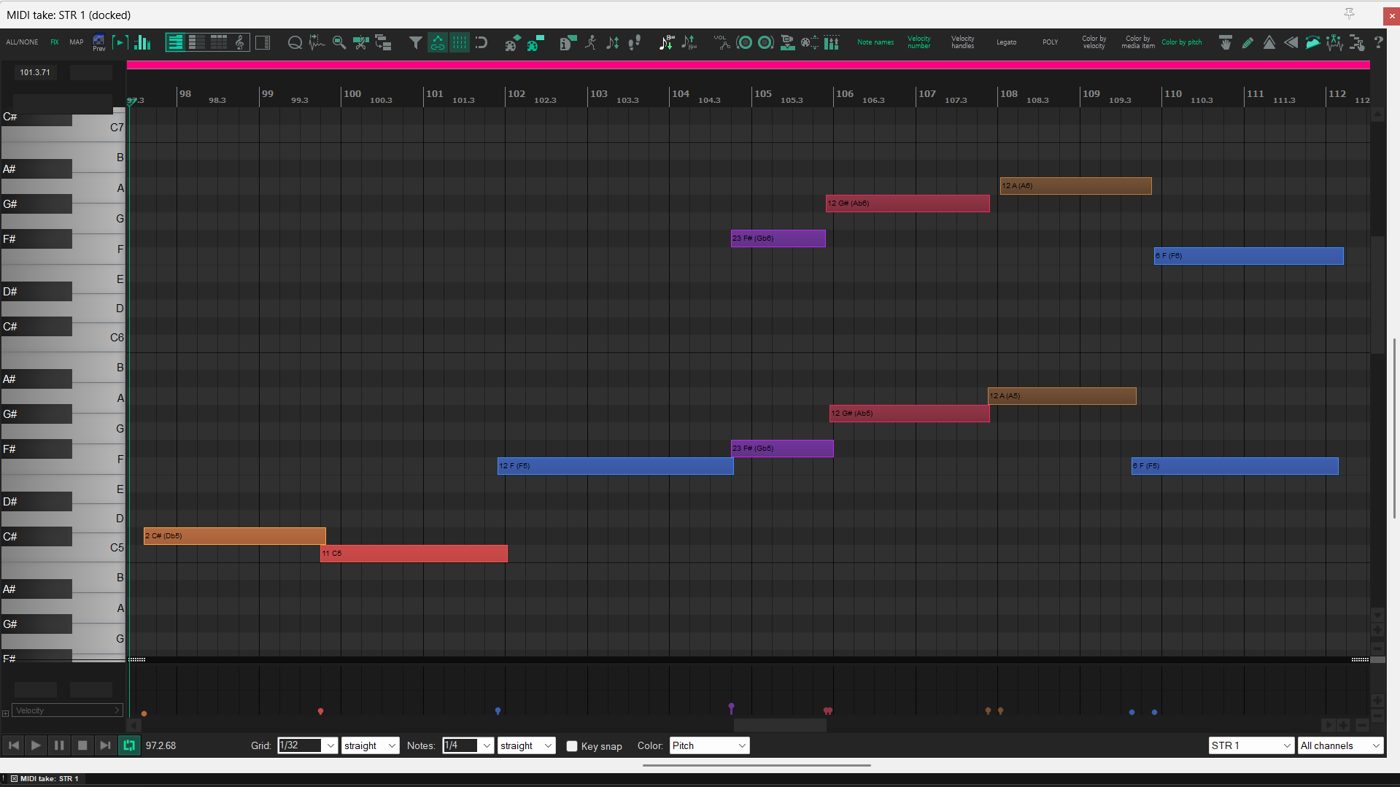Open the Grid straight type dropdown
Viewport: 1400px width, 787px height.
click(370, 745)
